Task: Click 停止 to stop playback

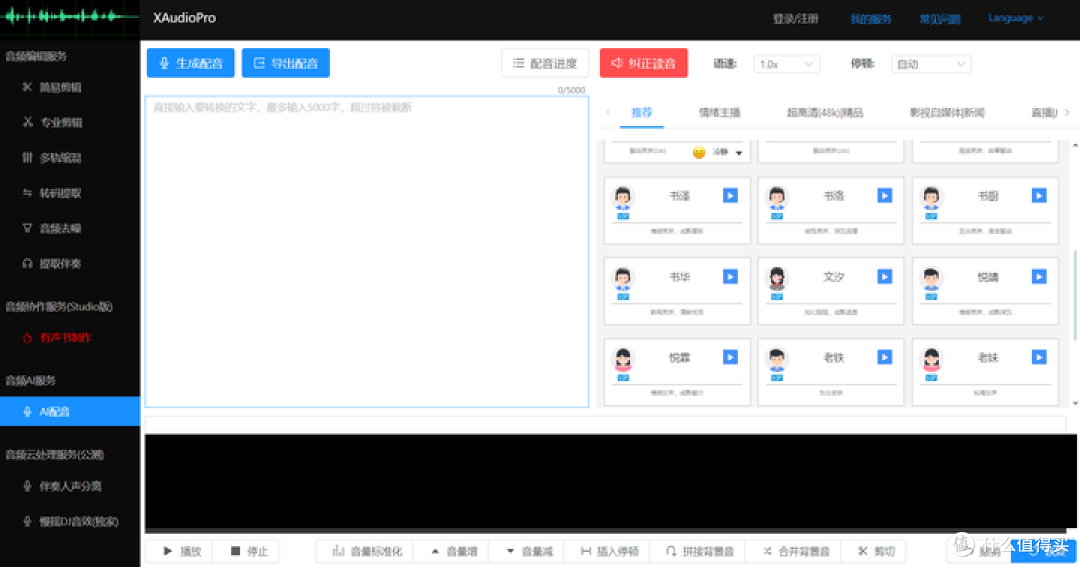Action: click(x=247, y=551)
